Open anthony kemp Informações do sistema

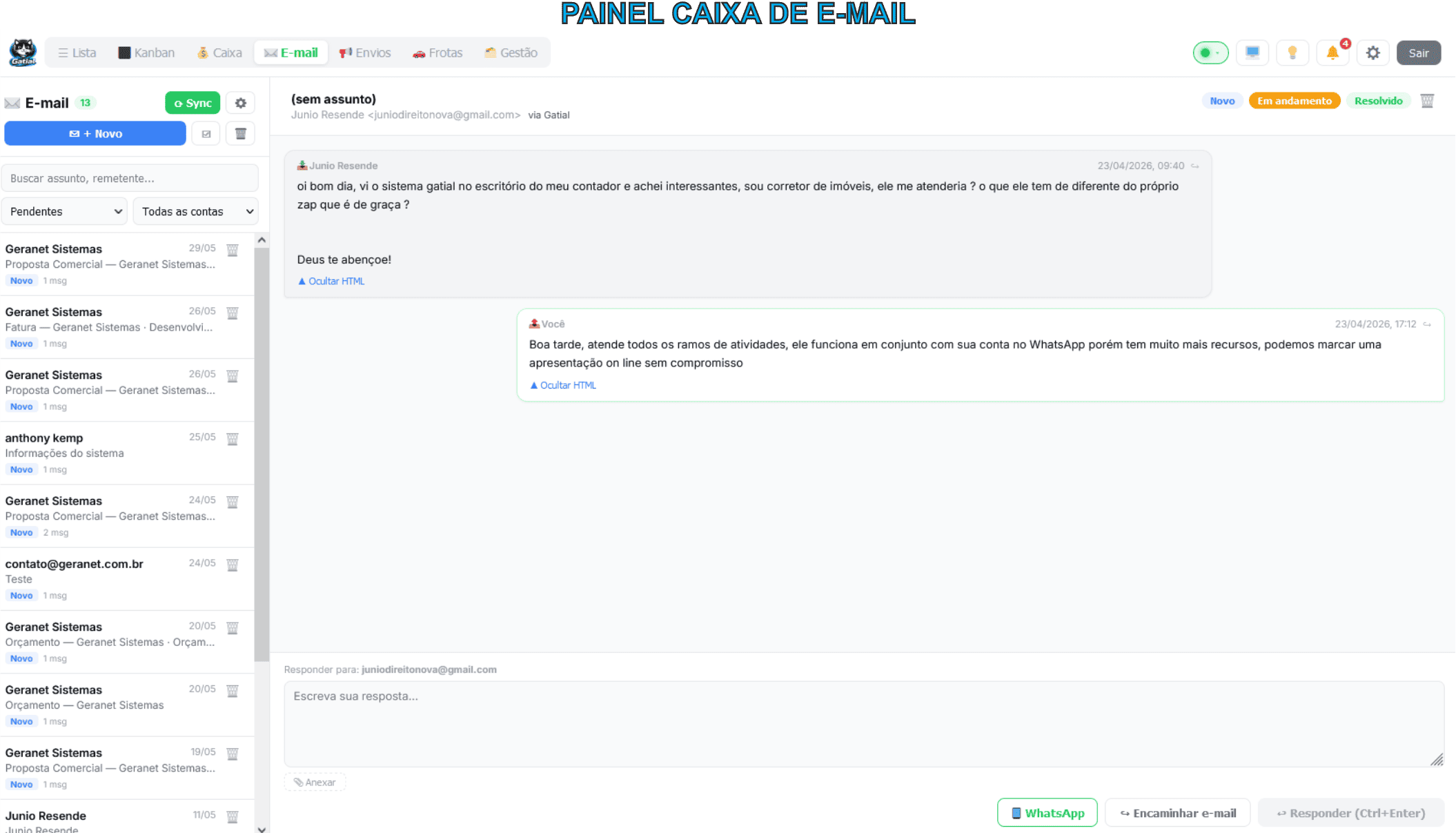127,453
